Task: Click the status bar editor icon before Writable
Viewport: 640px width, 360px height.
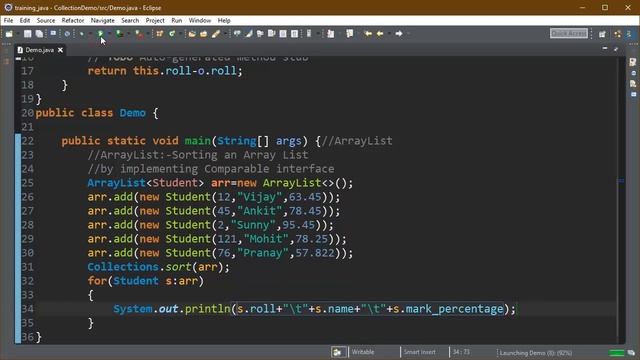Action: click(338, 352)
